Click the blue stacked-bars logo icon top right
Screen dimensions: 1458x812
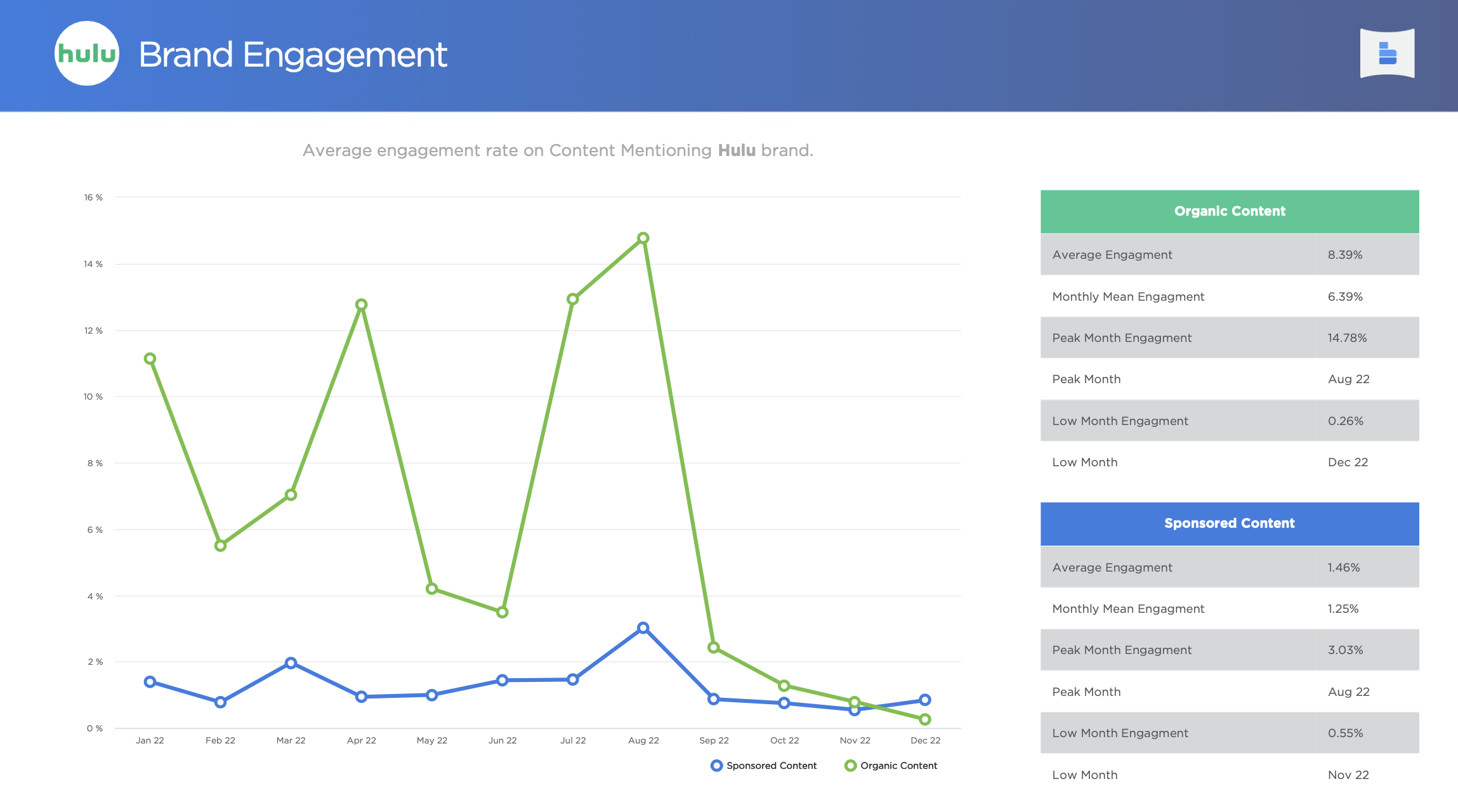tap(1387, 53)
